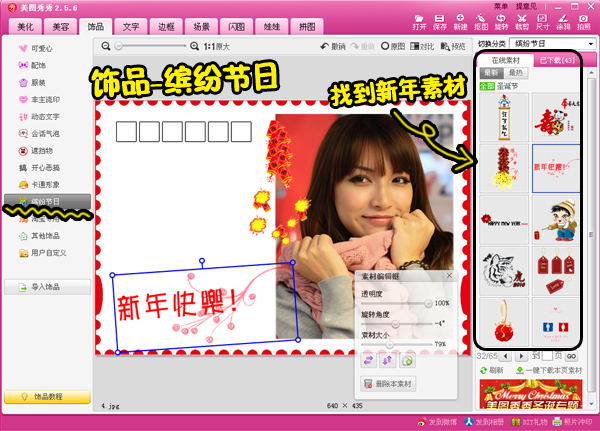Send the photo with 发到相册
Image resolution: width=600 pixels, height=431 pixels.
pyautogui.click(x=484, y=422)
